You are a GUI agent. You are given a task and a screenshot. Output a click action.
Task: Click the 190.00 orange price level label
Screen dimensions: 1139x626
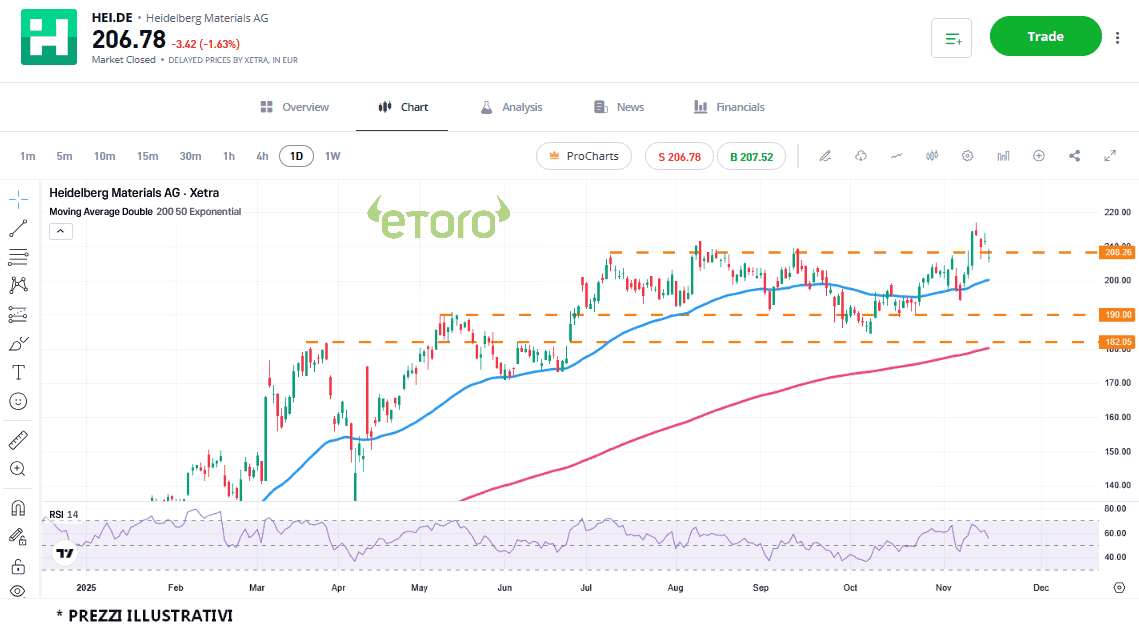1117,315
